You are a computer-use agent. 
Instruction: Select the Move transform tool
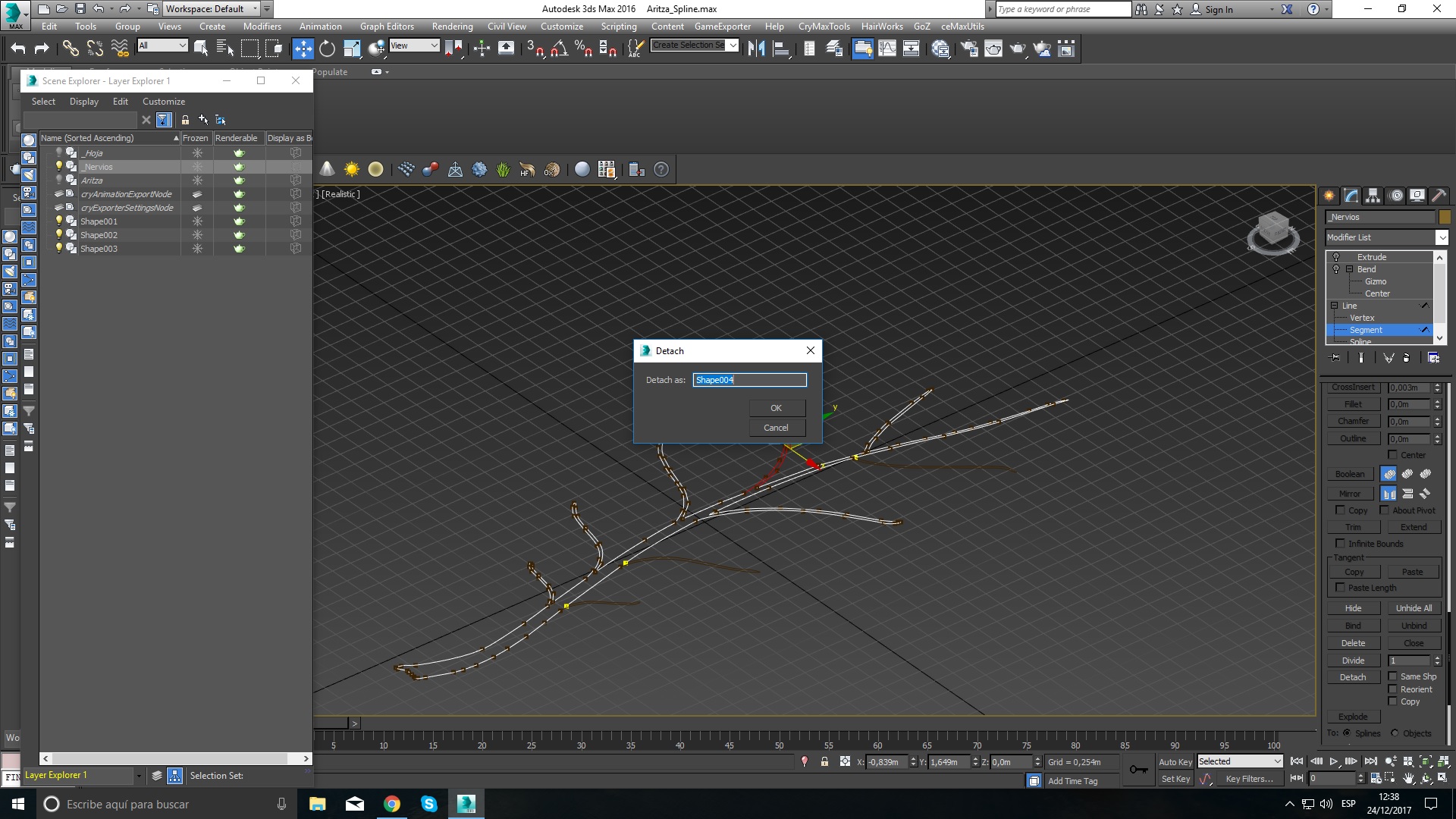click(303, 49)
